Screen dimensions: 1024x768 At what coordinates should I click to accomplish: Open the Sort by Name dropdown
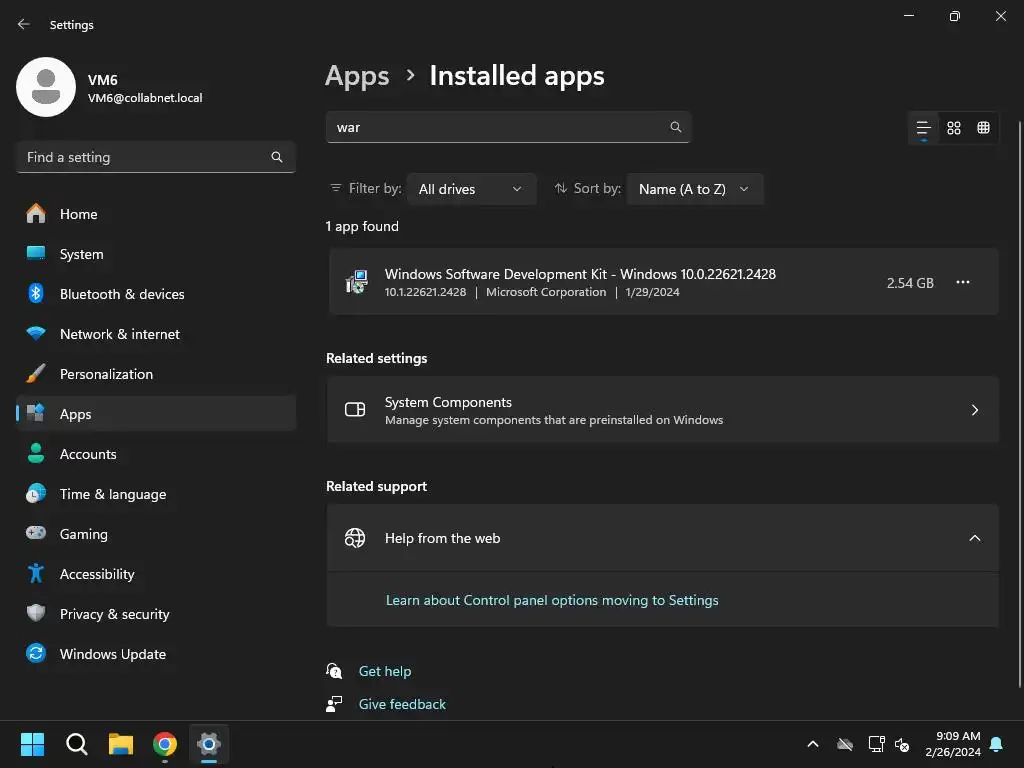[x=694, y=189]
